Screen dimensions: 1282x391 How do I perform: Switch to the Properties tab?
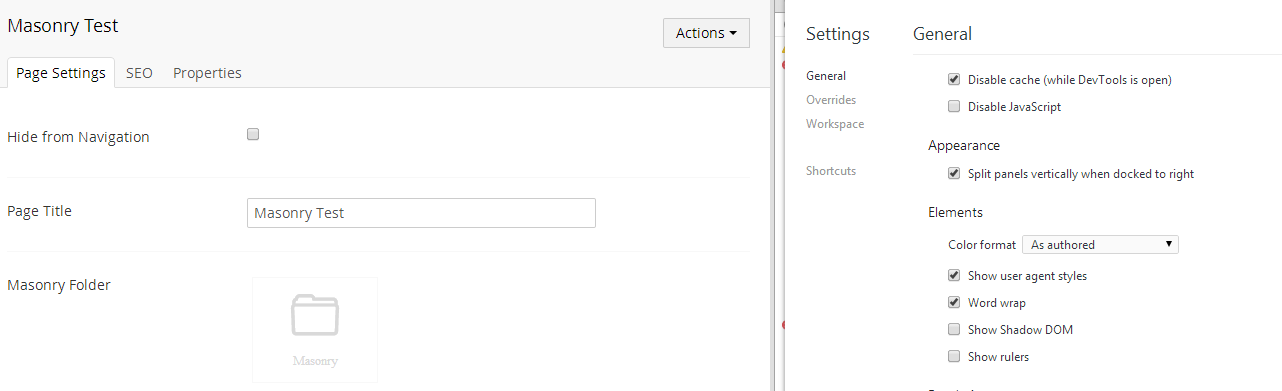[x=207, y=73]
